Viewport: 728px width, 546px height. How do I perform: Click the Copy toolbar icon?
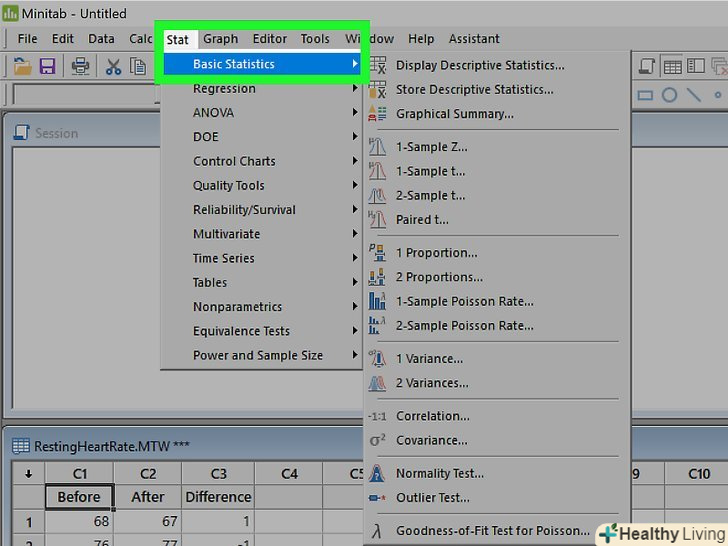tap(138, 66)
